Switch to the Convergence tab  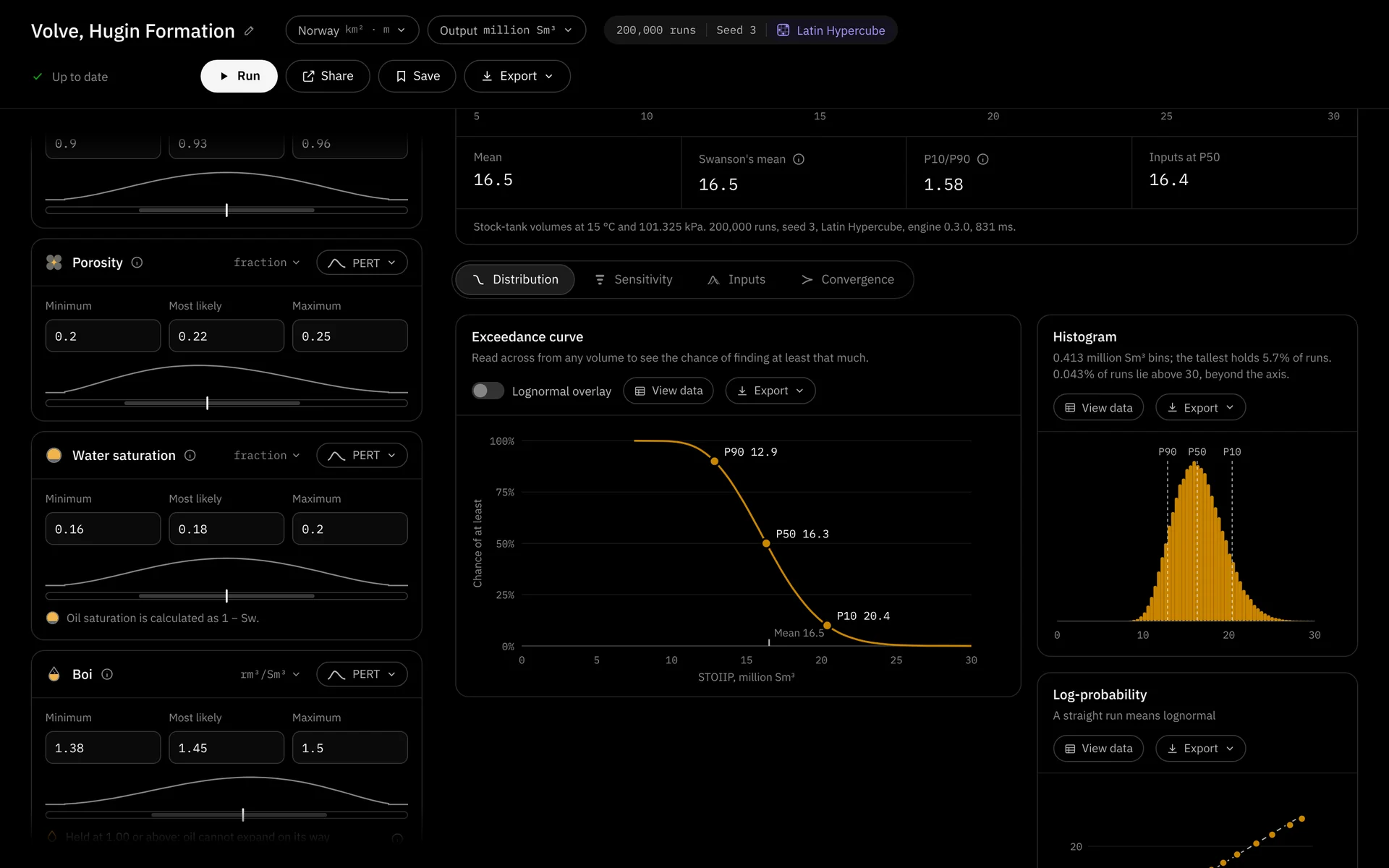pos(848,279)
